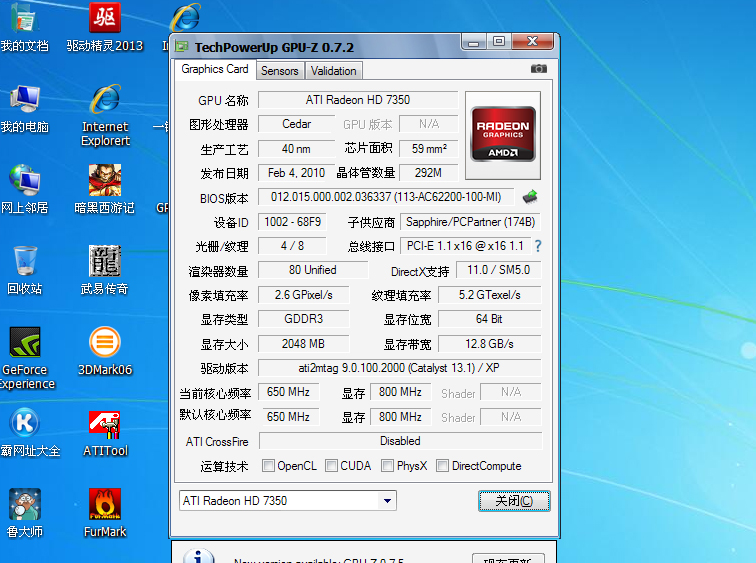
Task: Click the device ID 1002 - 68F9
Action: [292, 222]
